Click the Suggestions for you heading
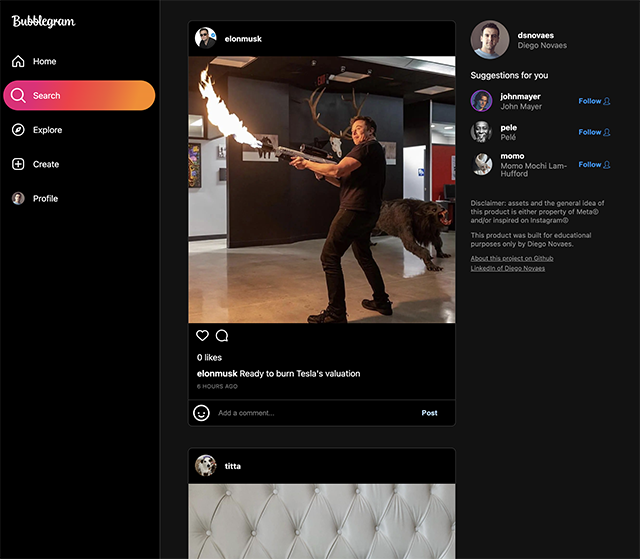 [509, 75]
